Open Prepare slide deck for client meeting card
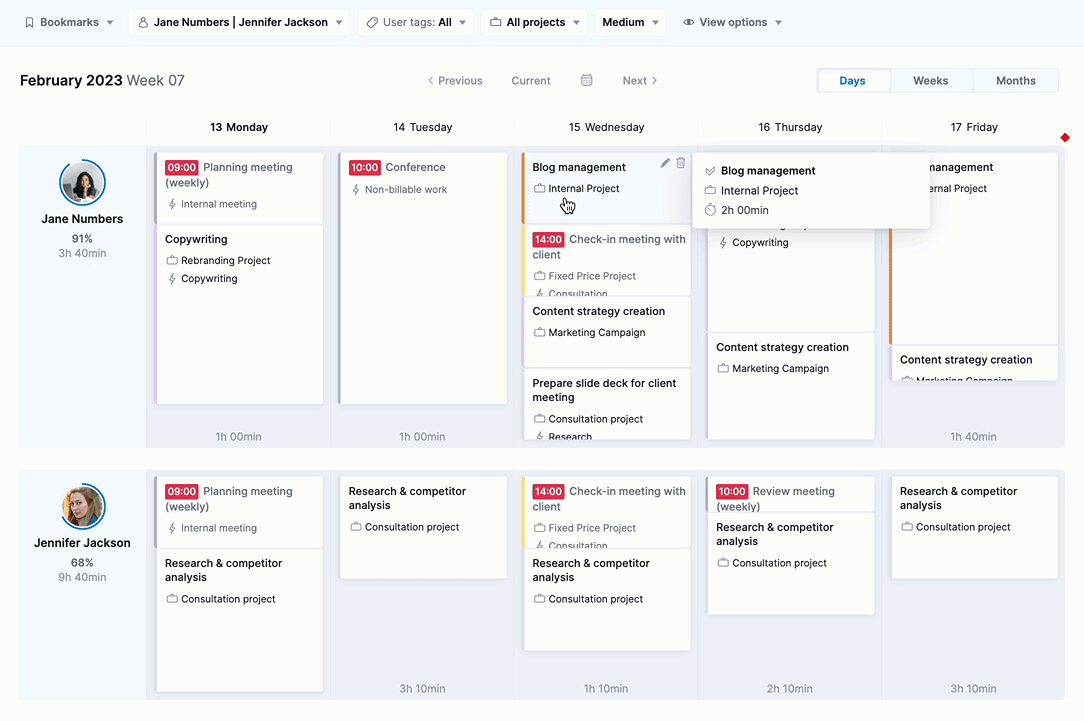The width and height of the screenshot is (1084, 721). [x=606, y=404]
